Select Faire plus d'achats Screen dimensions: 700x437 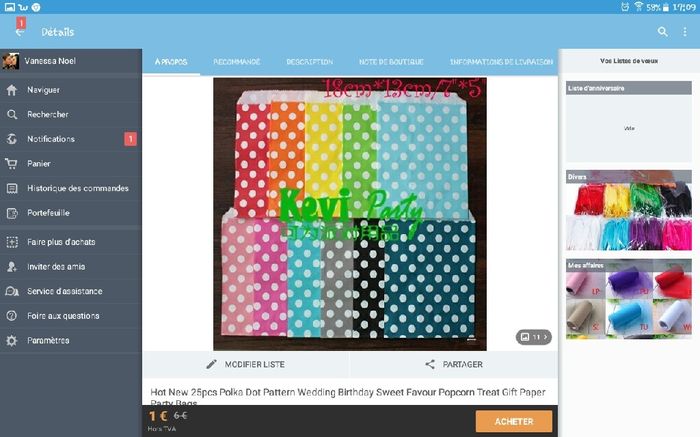pyautogui.click(x=71, y=242)
